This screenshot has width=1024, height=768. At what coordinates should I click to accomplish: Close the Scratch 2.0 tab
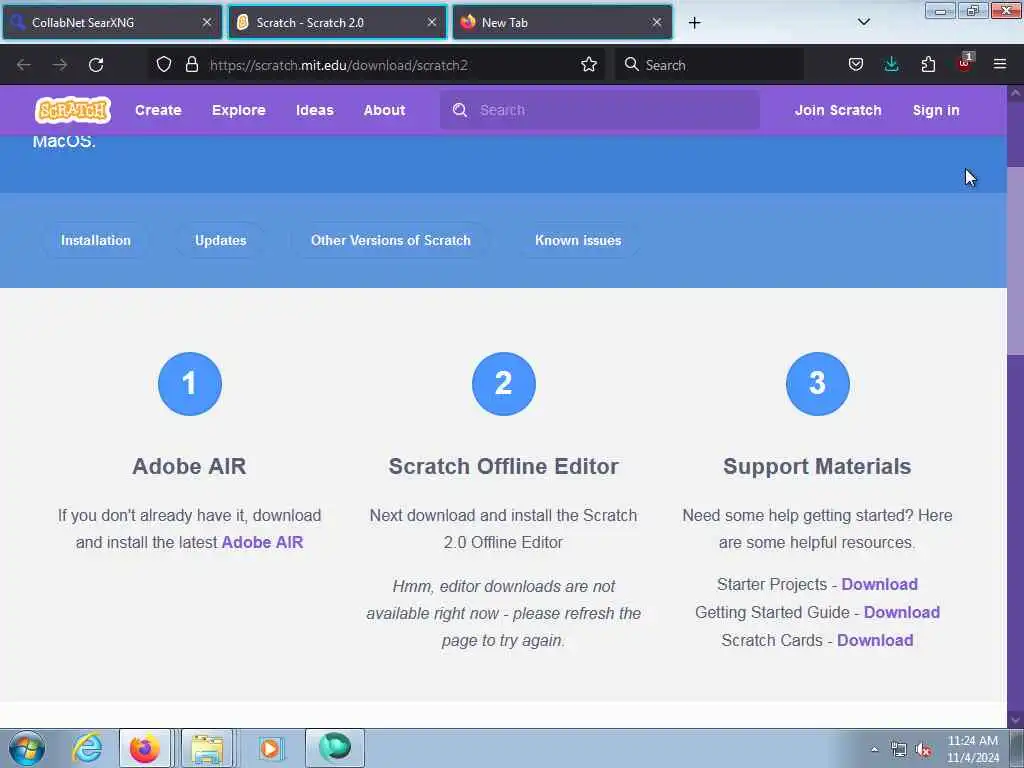[432, 22]
